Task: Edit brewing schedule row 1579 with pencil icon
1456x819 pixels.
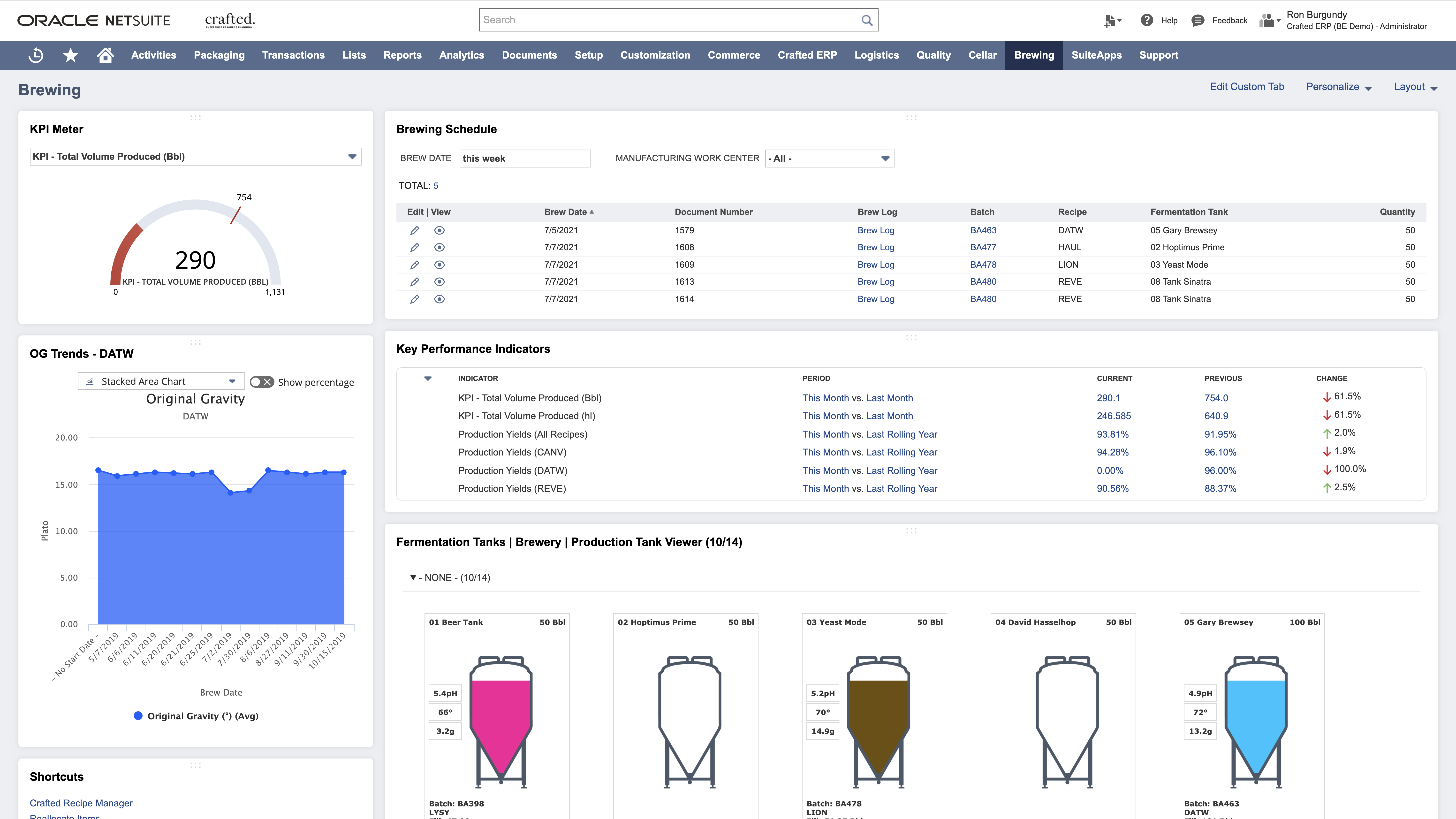Action: 415,230
